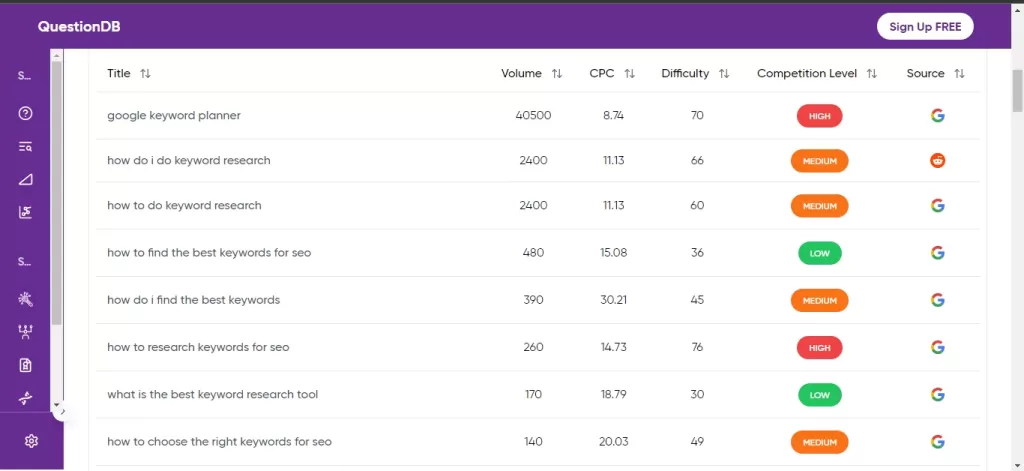
Task: Click Google source icon for google keyword planner
Action: [937, 115]
